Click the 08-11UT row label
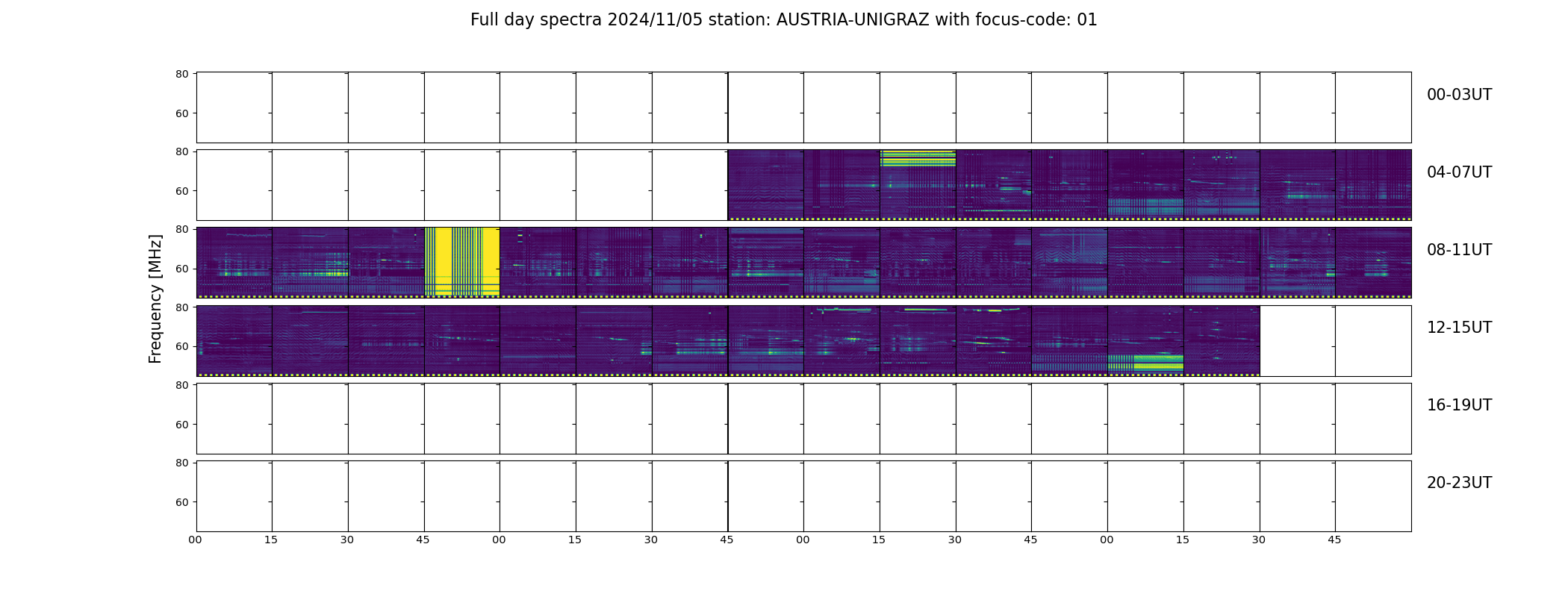 tap(1459, 250)
